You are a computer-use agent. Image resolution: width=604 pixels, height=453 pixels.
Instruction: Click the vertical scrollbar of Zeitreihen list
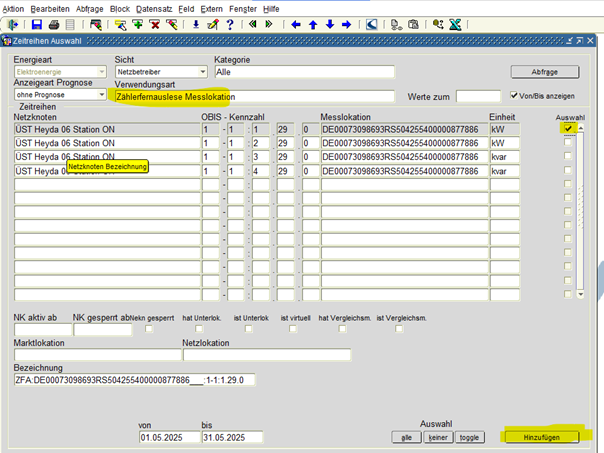point(578,210)
